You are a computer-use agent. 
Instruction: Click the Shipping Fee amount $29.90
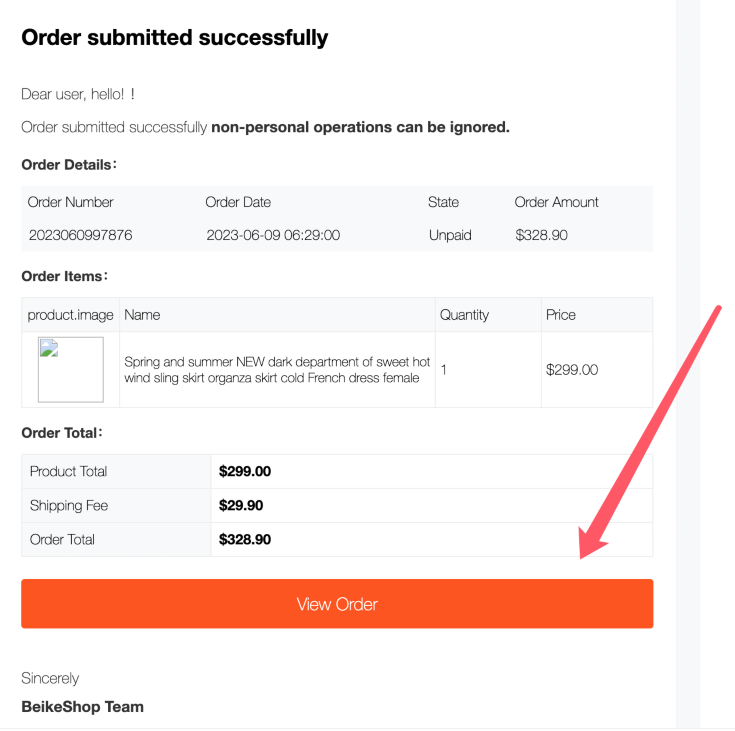[x=241, y=505]
